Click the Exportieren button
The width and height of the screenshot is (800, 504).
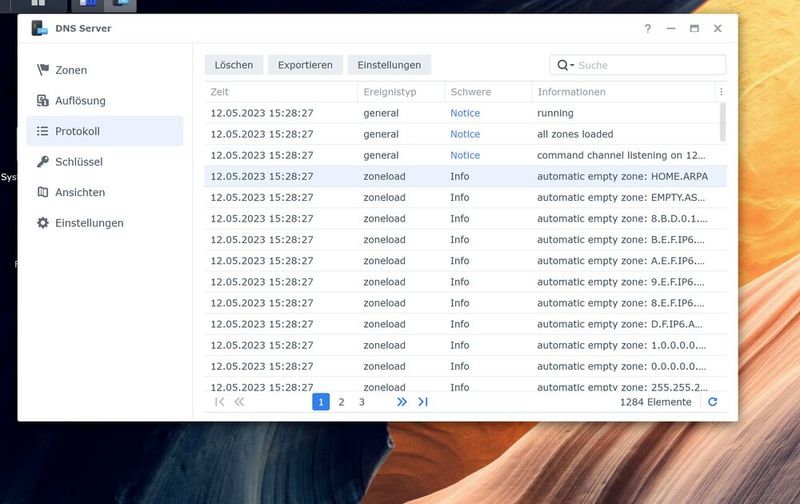coord(305,65)
